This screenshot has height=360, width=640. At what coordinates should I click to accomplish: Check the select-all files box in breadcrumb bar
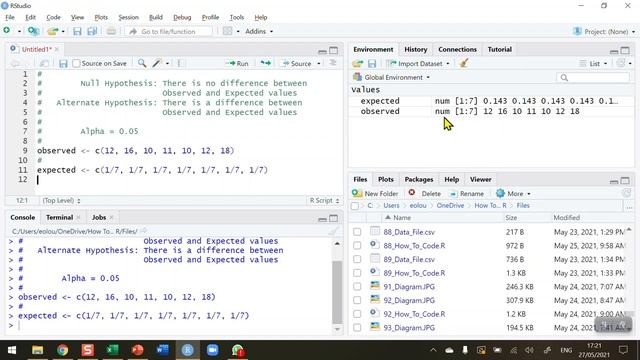pyautogui.click(x=355, y=206)
